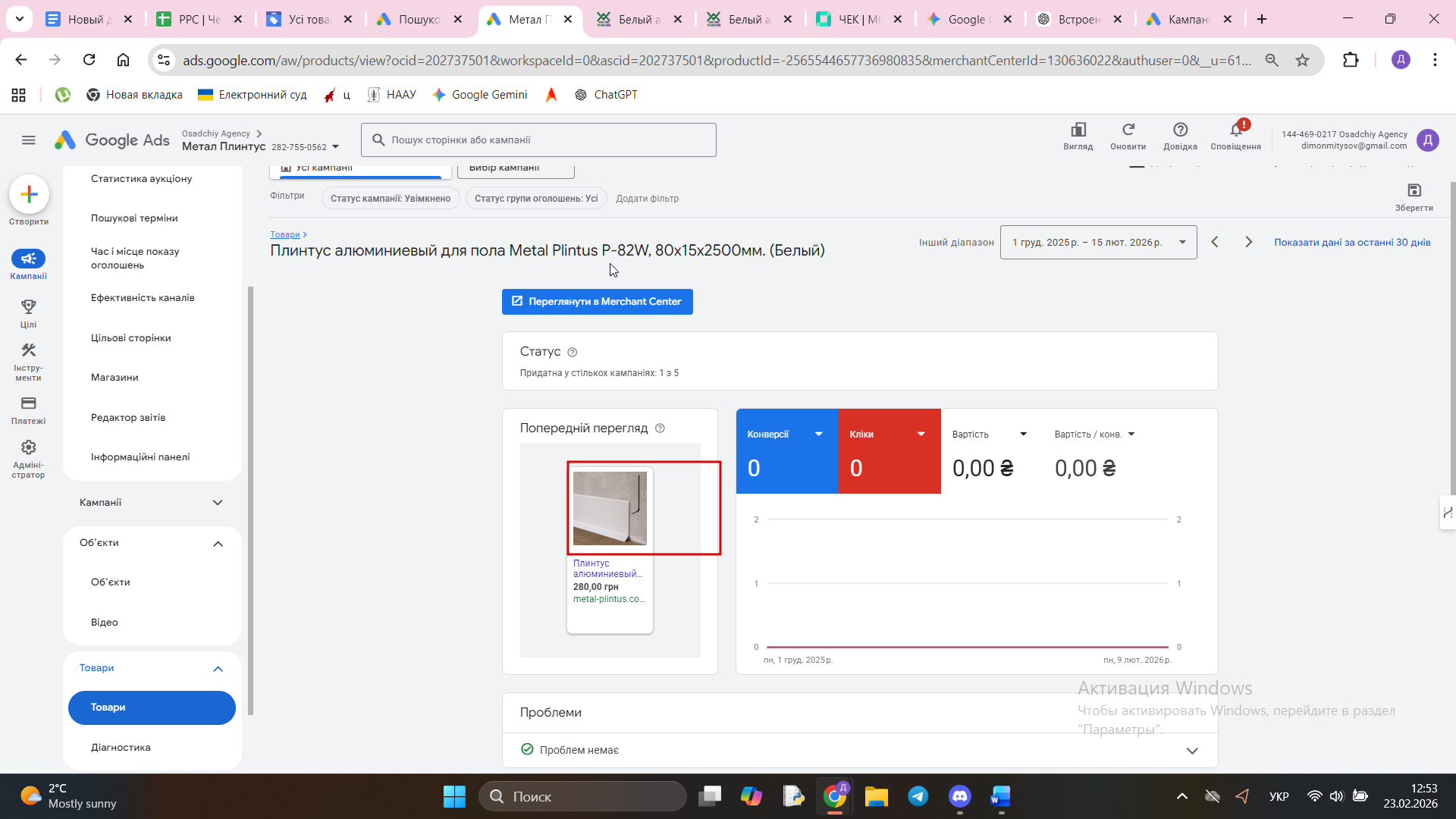
Task: Collapse the Об'єкти section
Action: click(x=218, y=544)
